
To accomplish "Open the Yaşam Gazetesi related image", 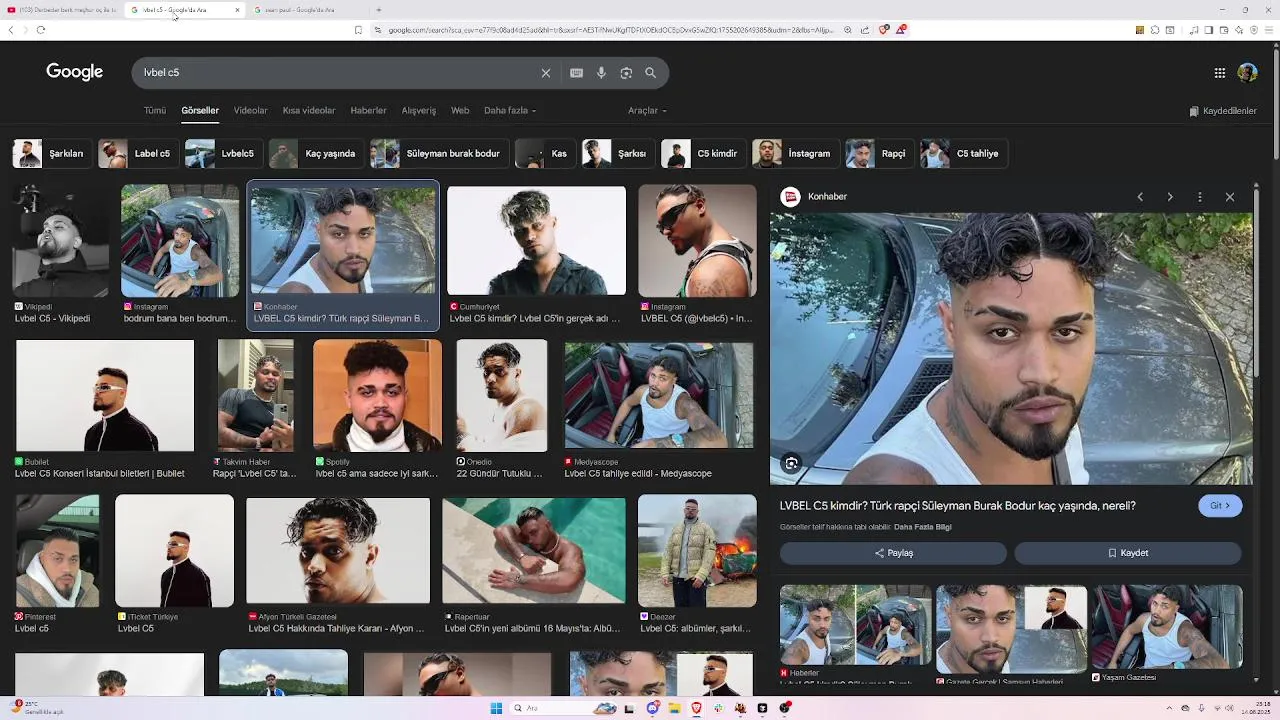I will pos(1167,627).
